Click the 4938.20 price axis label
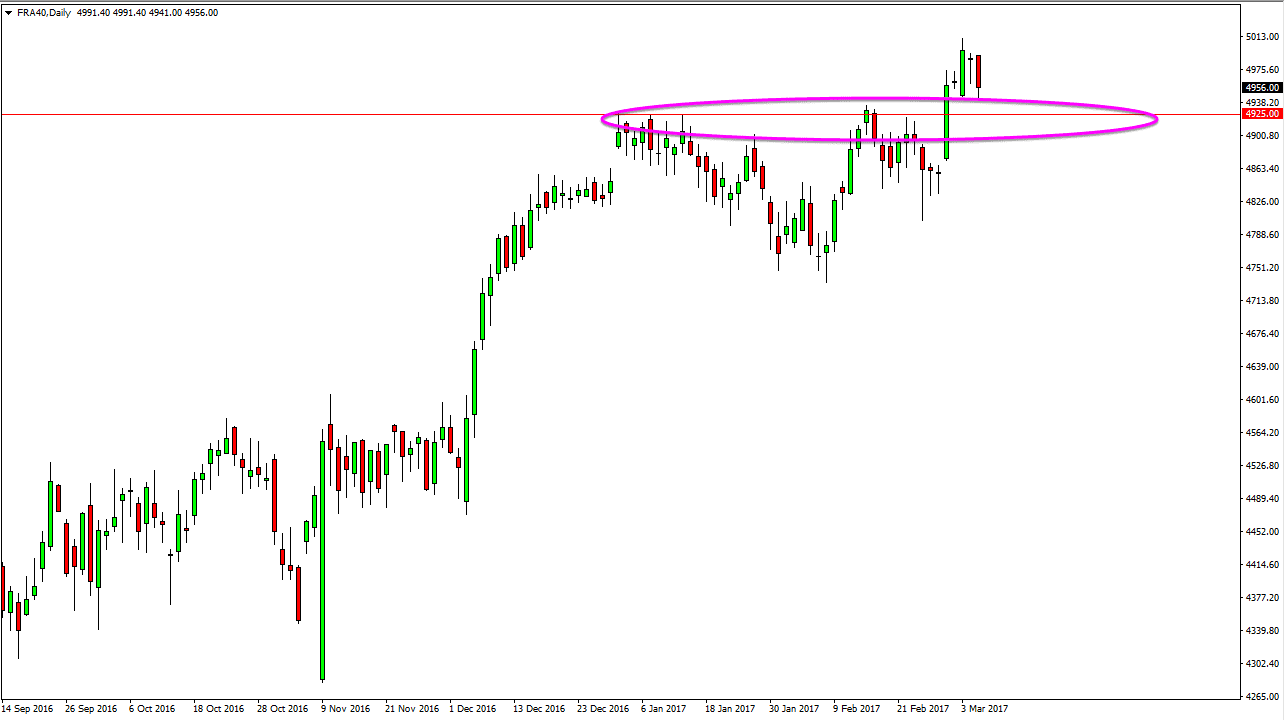This screenshot has width=1284, height=720. point(1263,102)
